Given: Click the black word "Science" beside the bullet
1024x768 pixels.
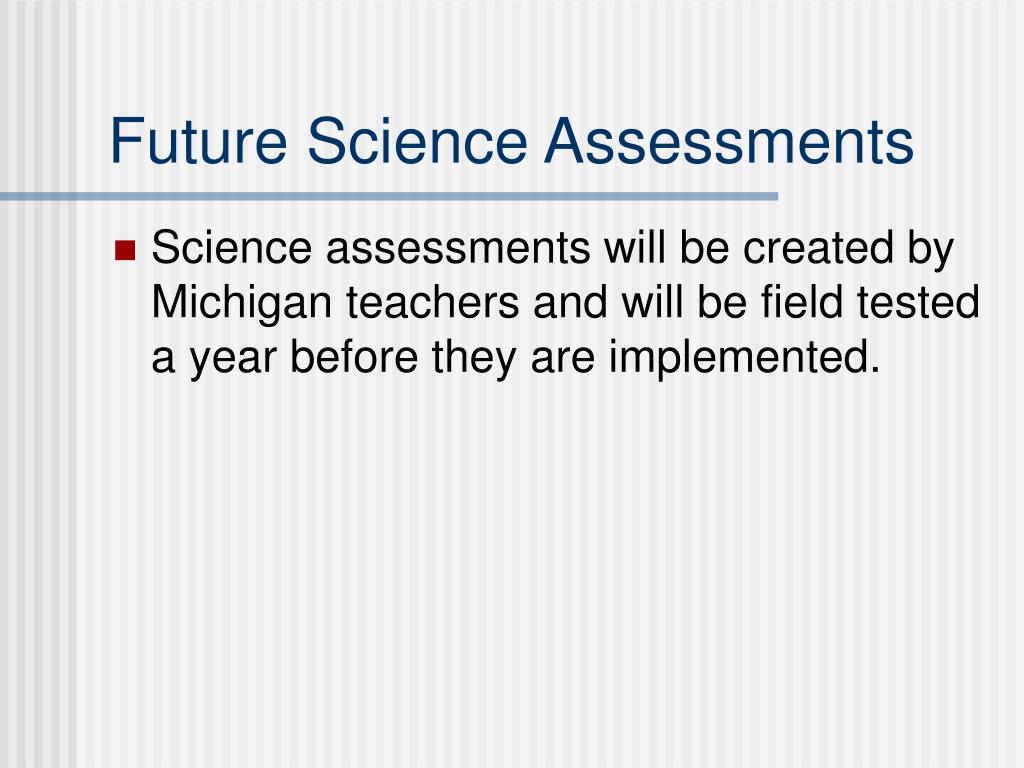Looking at the screenshot, I should pyautogui.click(x=232, y=248).
